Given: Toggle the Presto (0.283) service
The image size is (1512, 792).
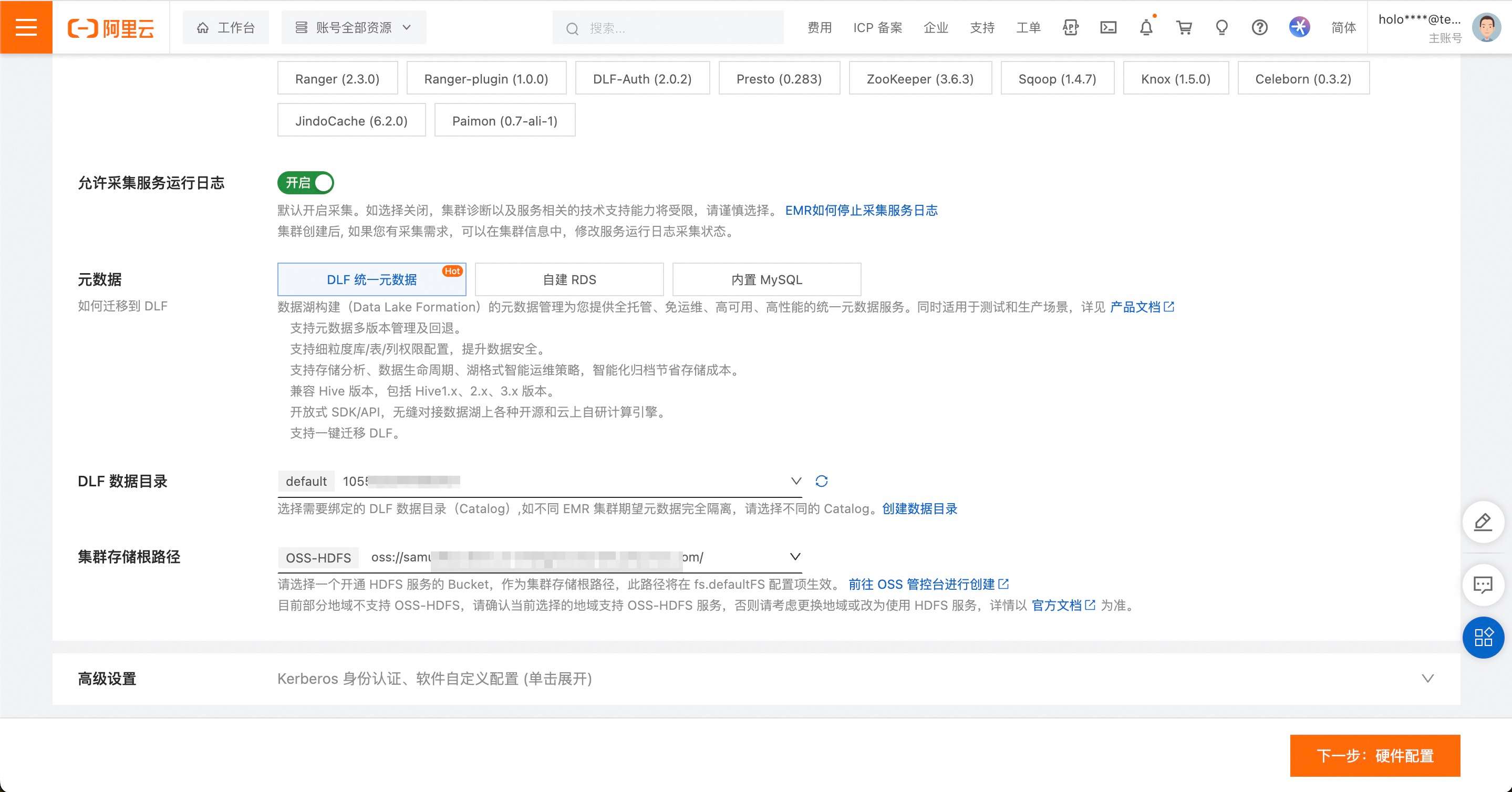Looking at the screenshot, I should click(779, 78).
